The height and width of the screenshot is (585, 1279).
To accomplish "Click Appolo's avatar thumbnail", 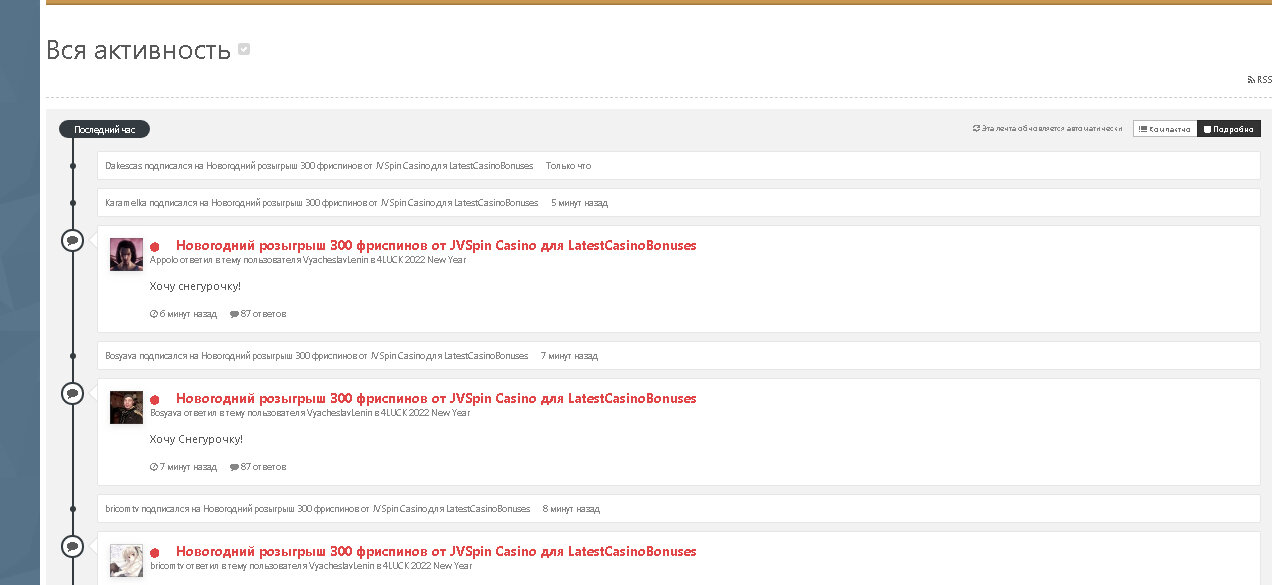I will click(126, 254).
